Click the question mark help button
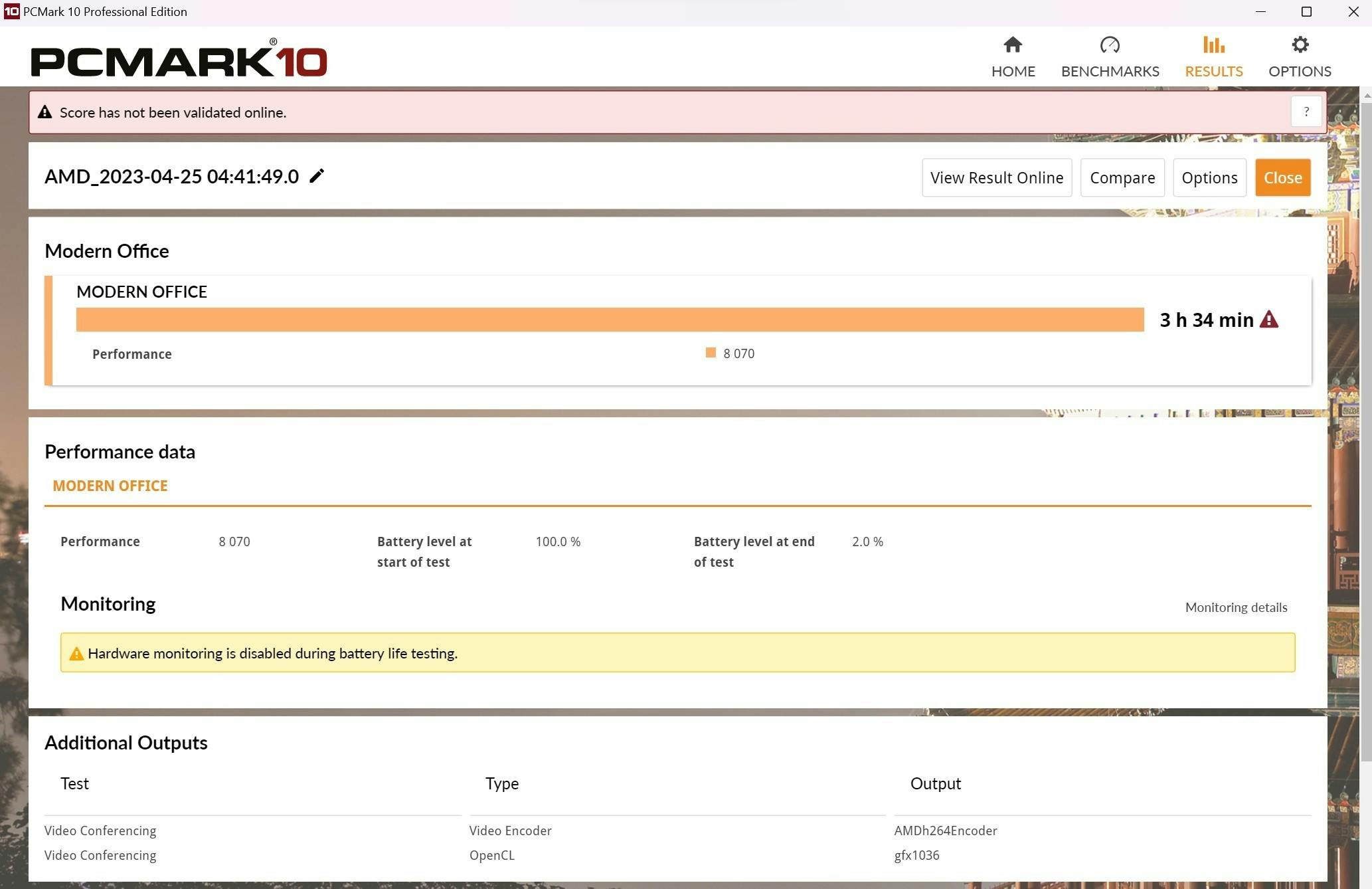Screen dimensions: 1372x889 coord(1306,112)
